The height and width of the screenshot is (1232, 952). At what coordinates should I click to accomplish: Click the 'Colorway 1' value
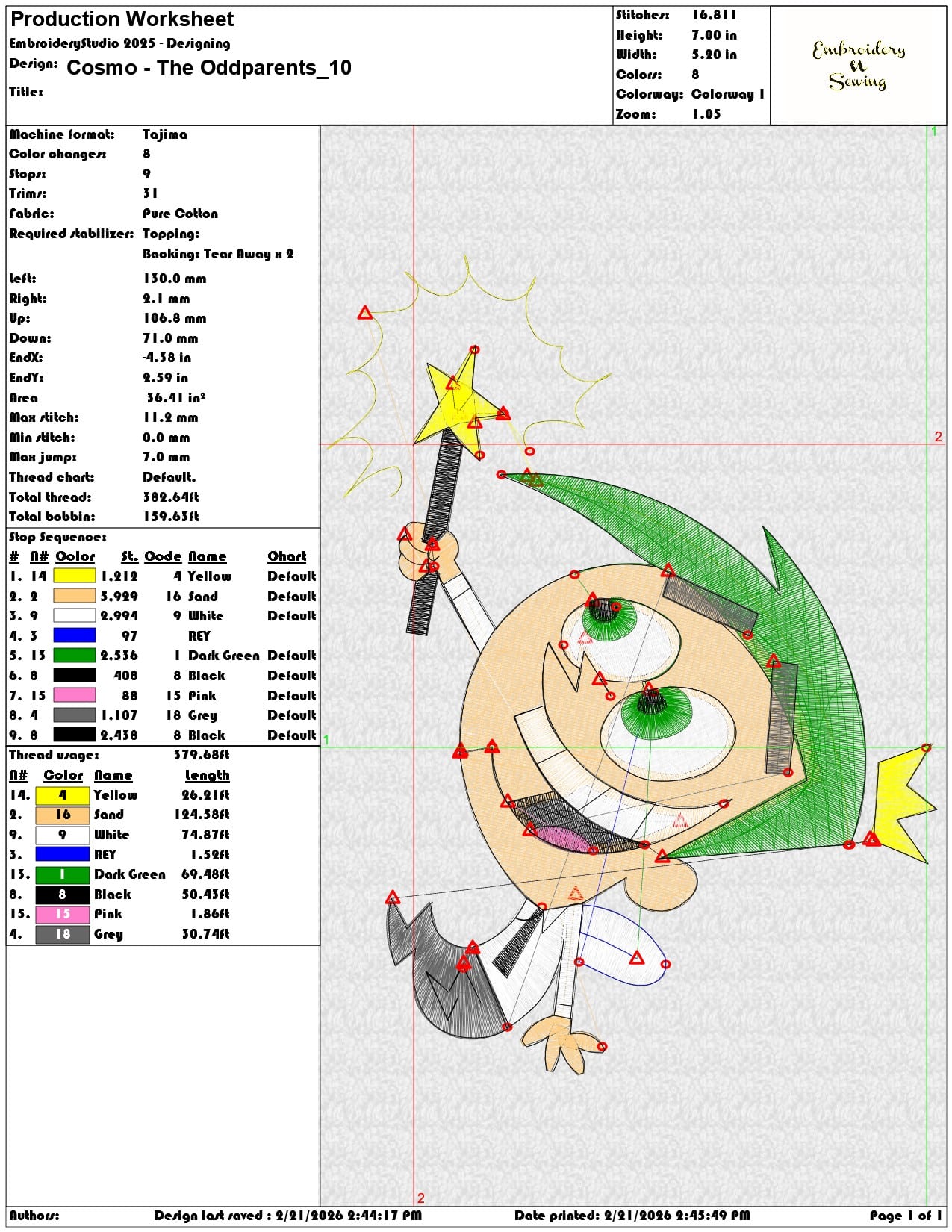728,94
